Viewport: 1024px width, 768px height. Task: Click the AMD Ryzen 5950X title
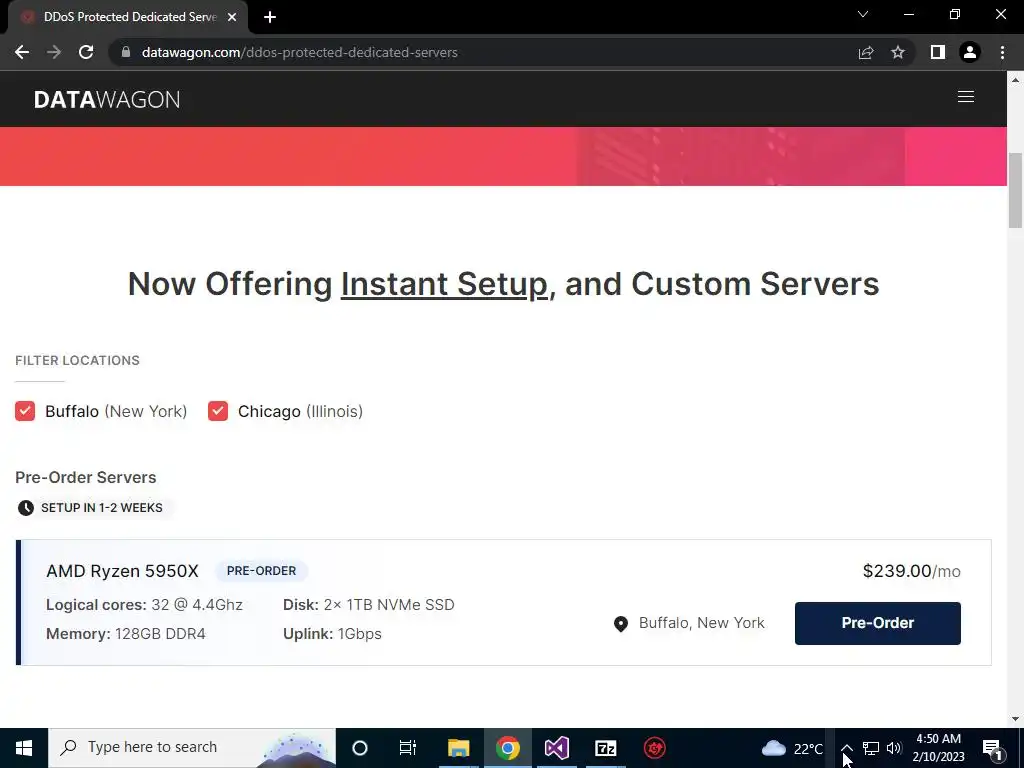tap(122, 571)
